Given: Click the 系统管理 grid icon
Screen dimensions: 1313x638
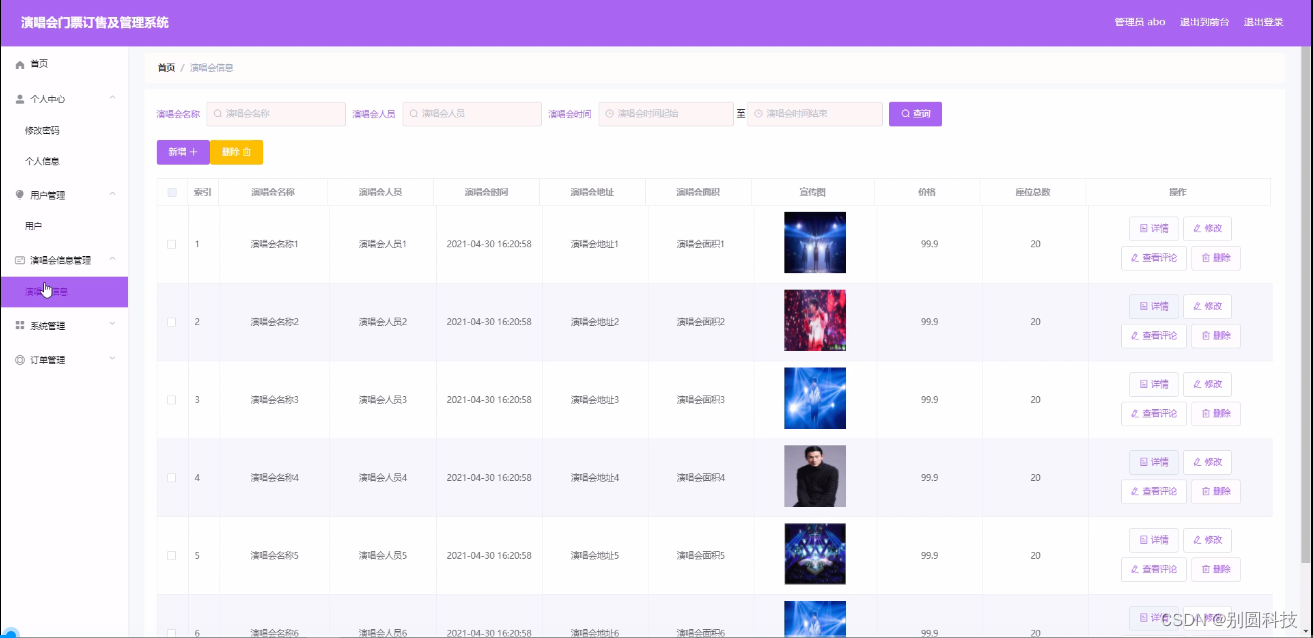Looking at the screenshot, I should coord(18,324).
